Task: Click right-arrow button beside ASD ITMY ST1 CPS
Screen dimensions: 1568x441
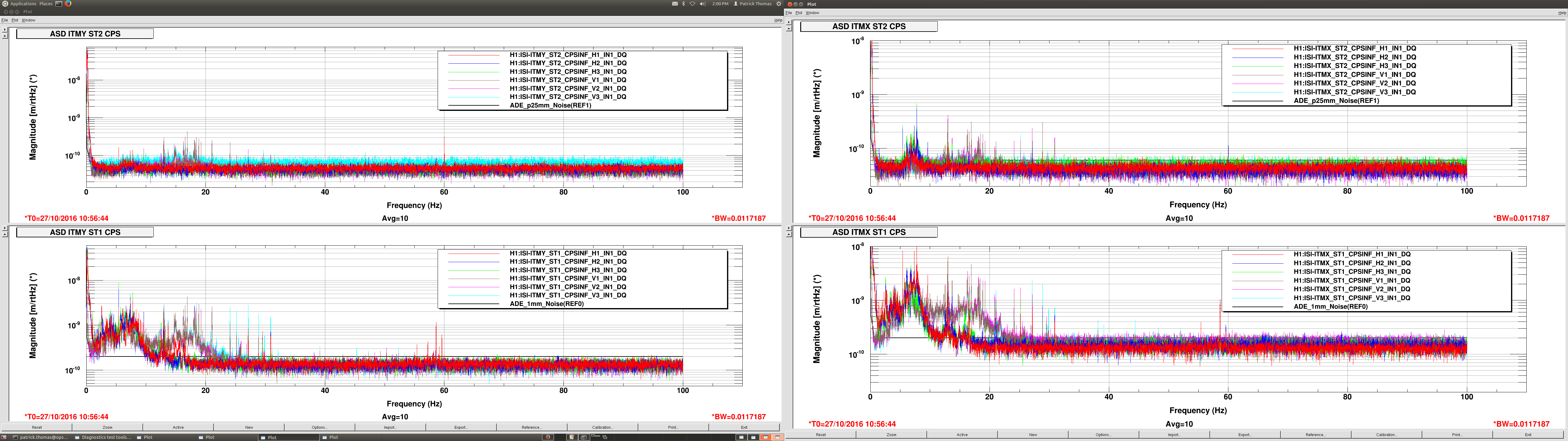Action: click(5, 228)
